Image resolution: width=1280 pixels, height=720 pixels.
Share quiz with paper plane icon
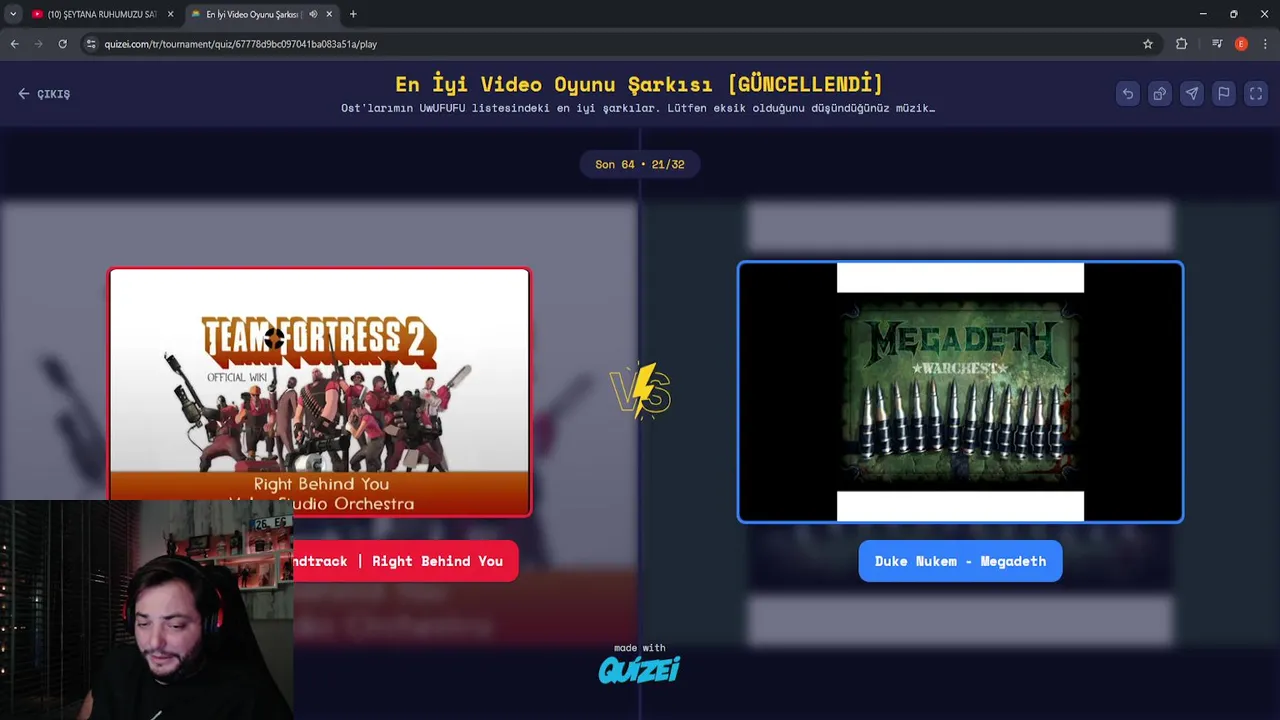coord(1191,94)
